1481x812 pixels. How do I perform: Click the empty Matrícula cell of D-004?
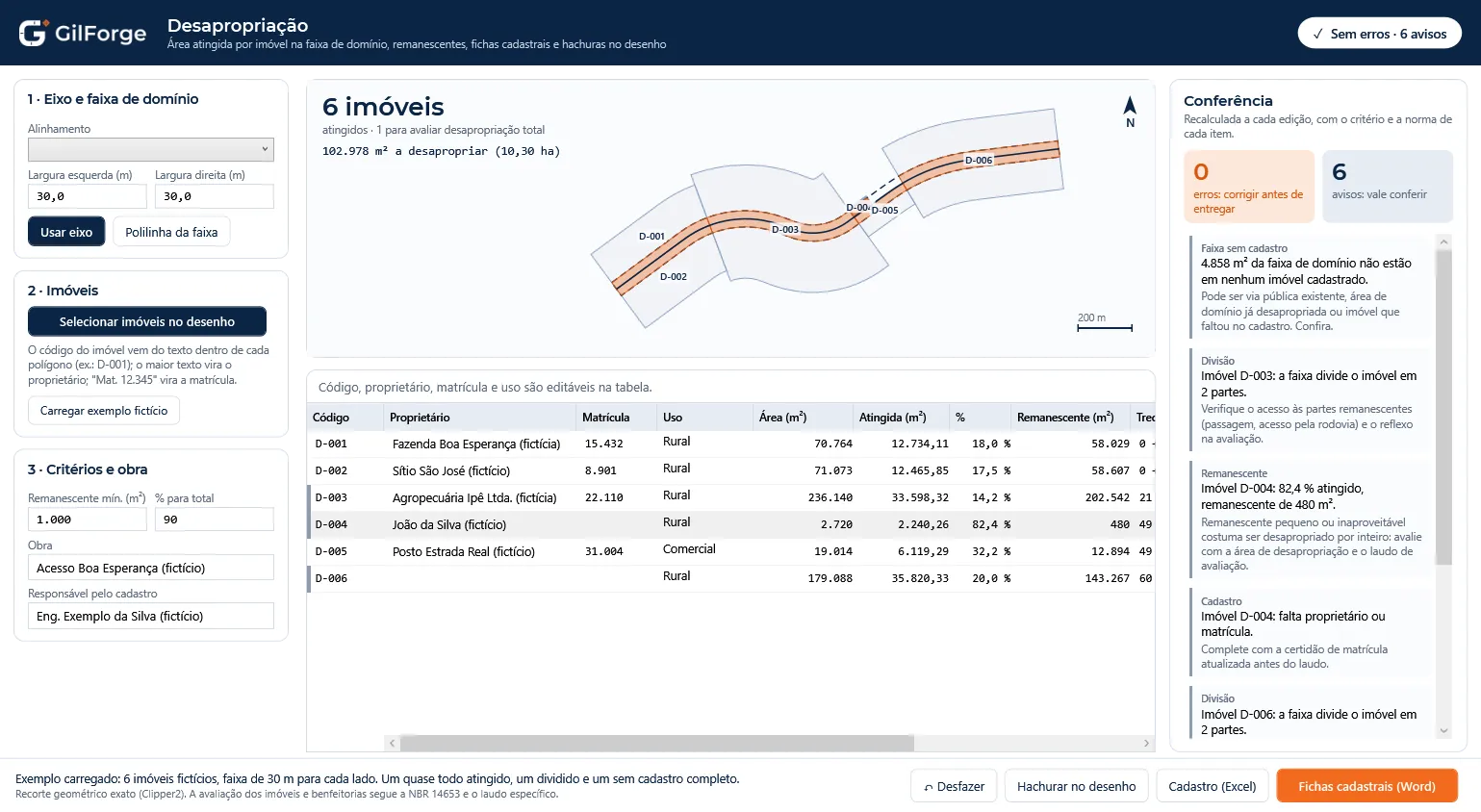617,524
